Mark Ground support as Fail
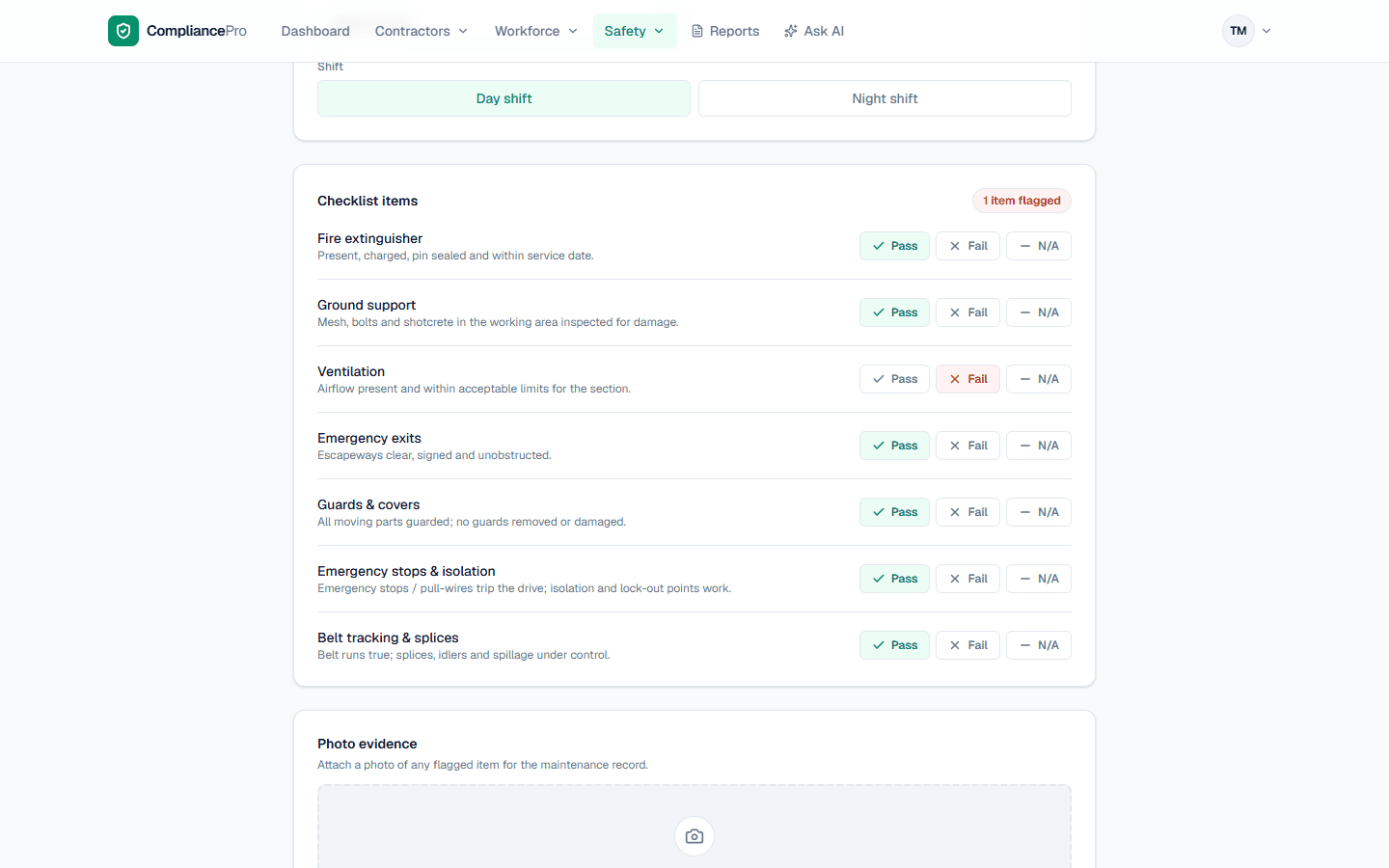 pos(967,312)
